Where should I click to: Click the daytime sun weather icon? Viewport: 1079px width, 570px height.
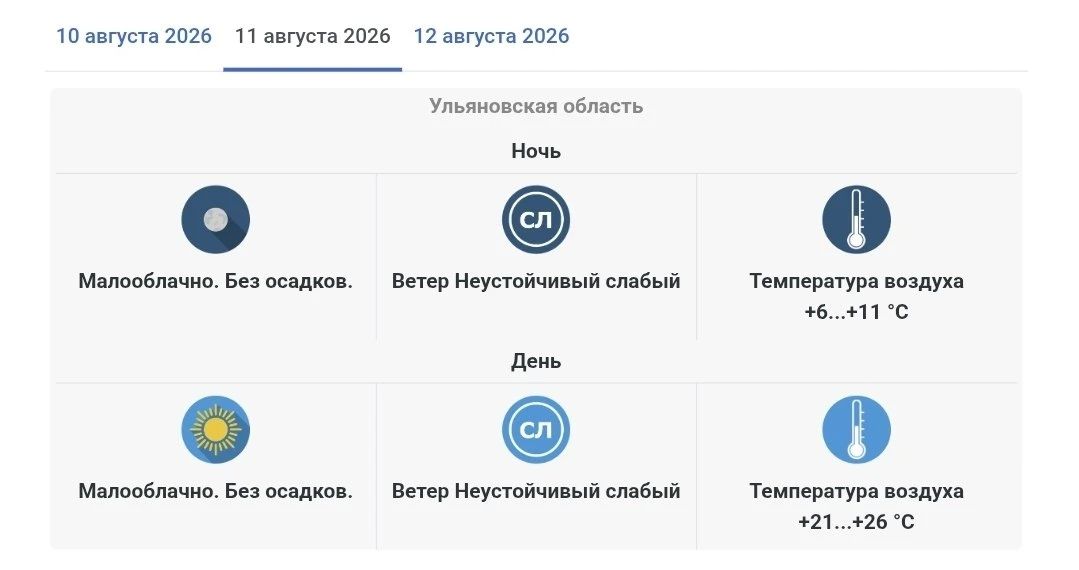[215, 430]
